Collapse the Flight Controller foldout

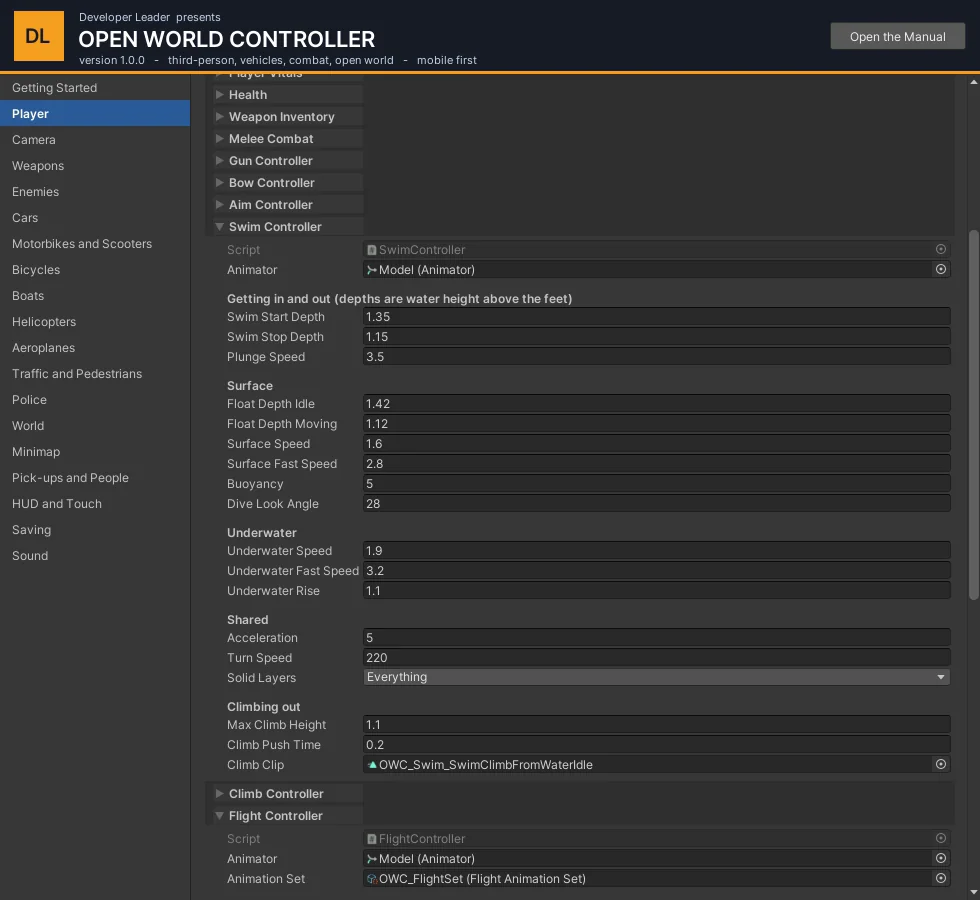point(219,816)
